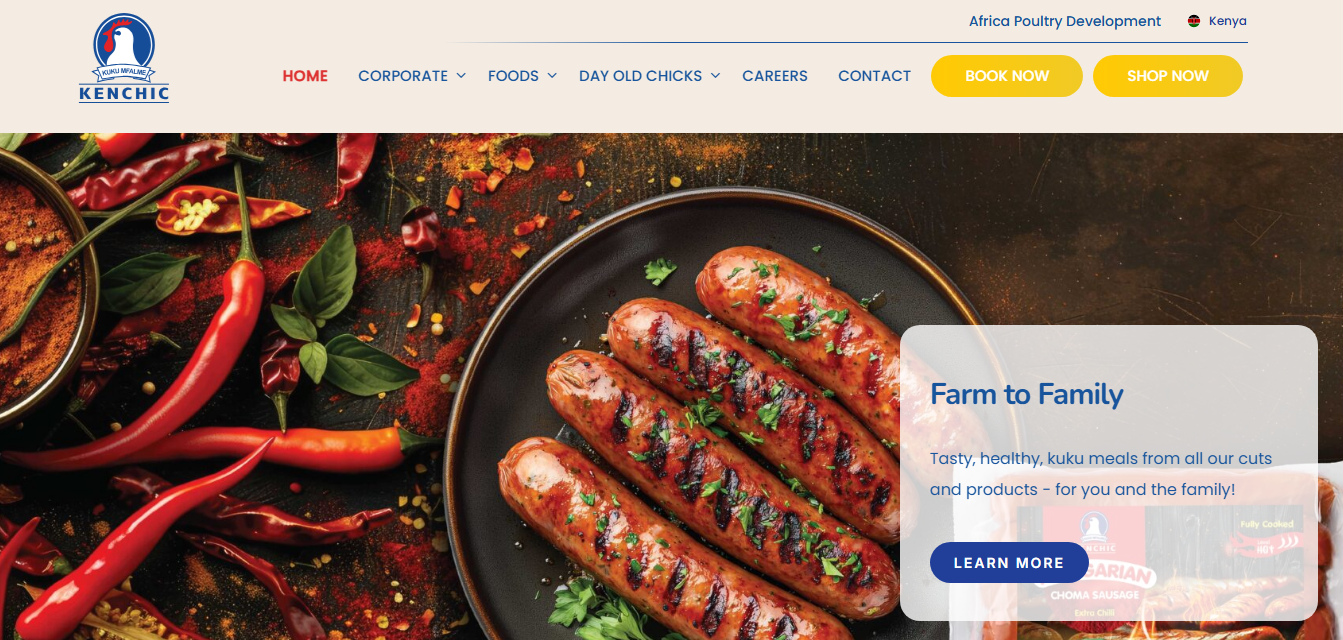
Task: Expand the Foods menu chevron
Action: coord(551,76)
